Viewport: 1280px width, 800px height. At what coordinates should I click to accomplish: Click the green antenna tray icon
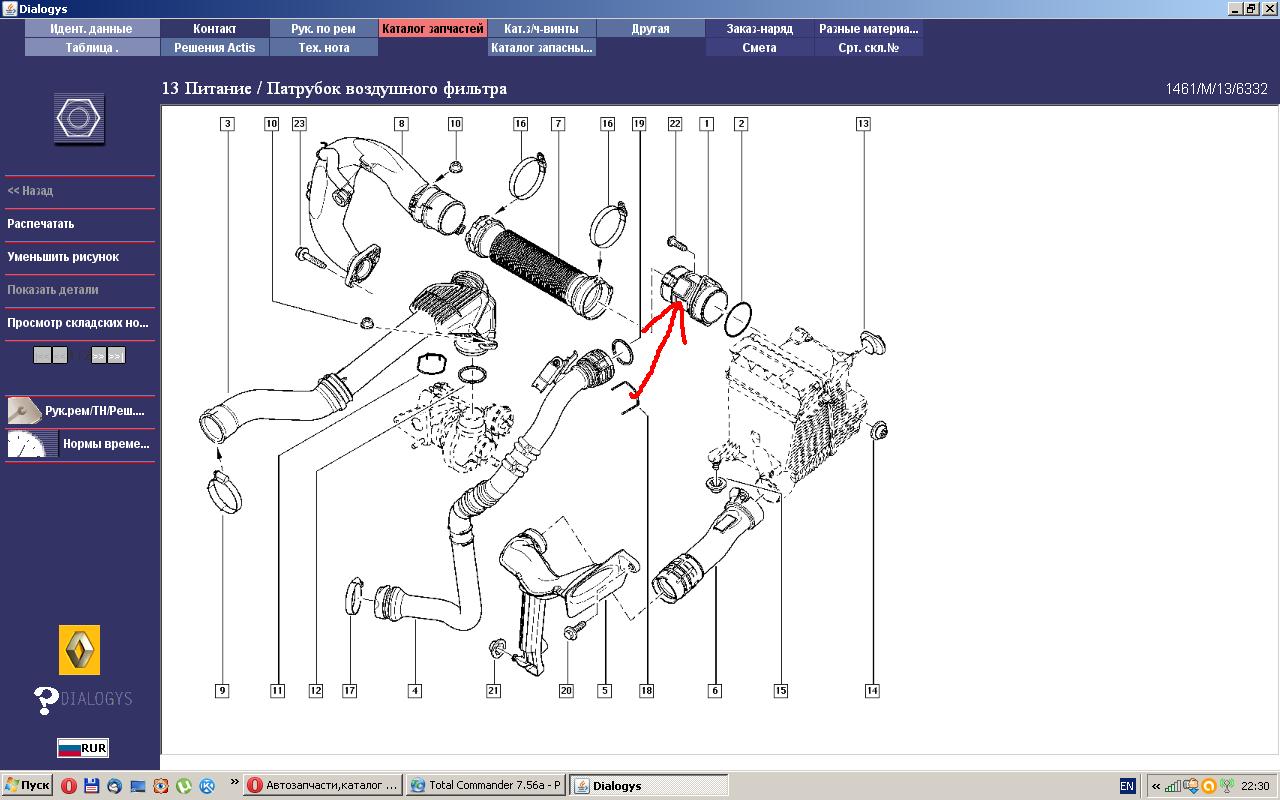point(1226,786)
